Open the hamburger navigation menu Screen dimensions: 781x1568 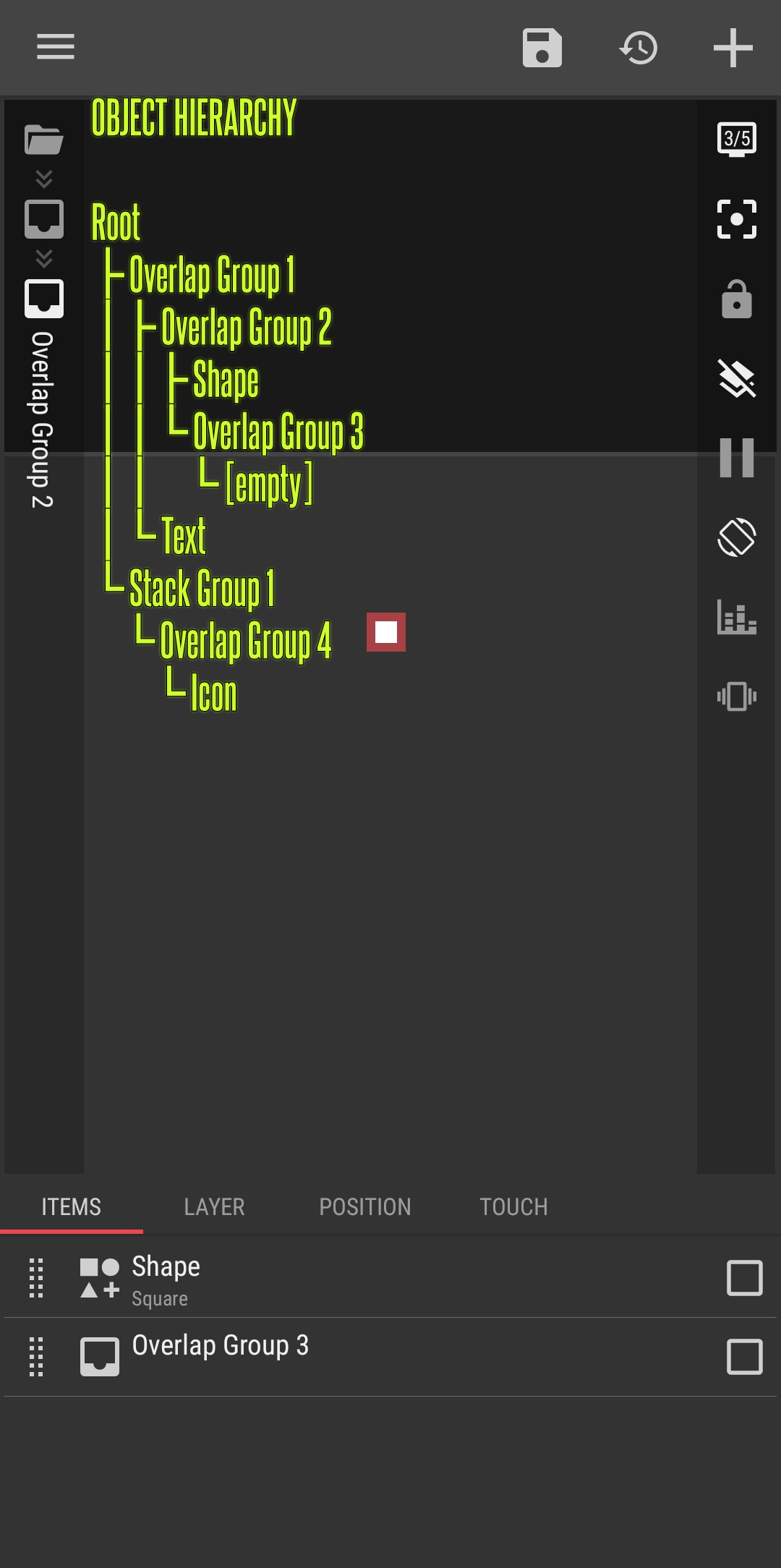[56, 47]
